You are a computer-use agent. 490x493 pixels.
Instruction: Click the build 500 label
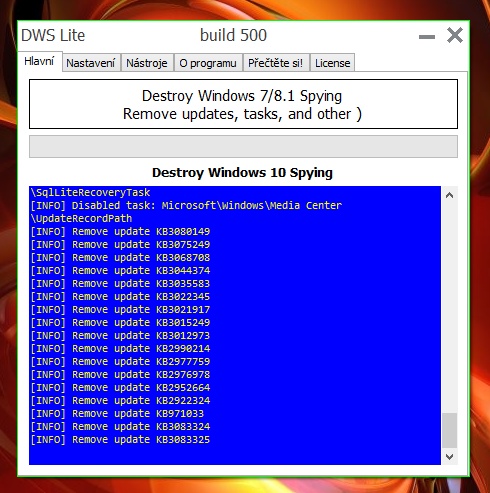pyautogui.click(x=233, y=35)
